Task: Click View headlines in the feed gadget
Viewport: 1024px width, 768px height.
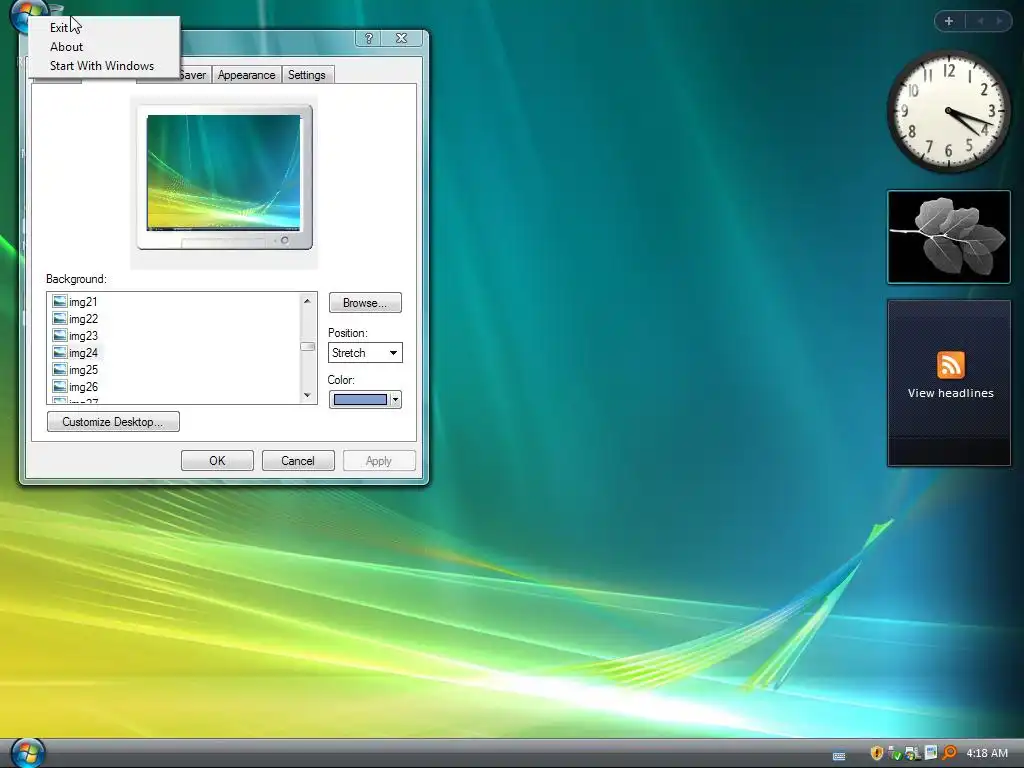Action: [950, 392]
